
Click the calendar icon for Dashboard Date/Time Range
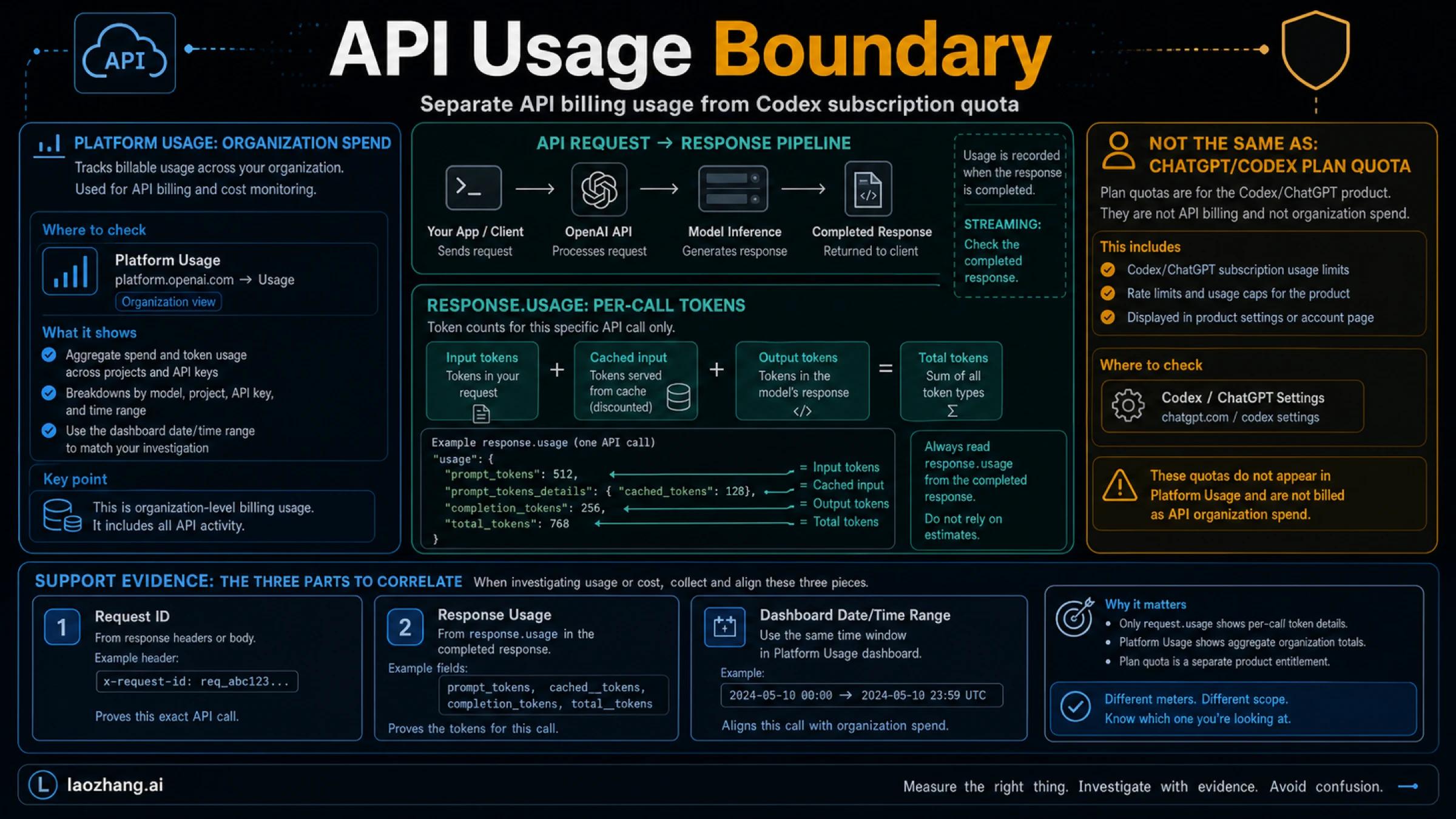(724, 626)
